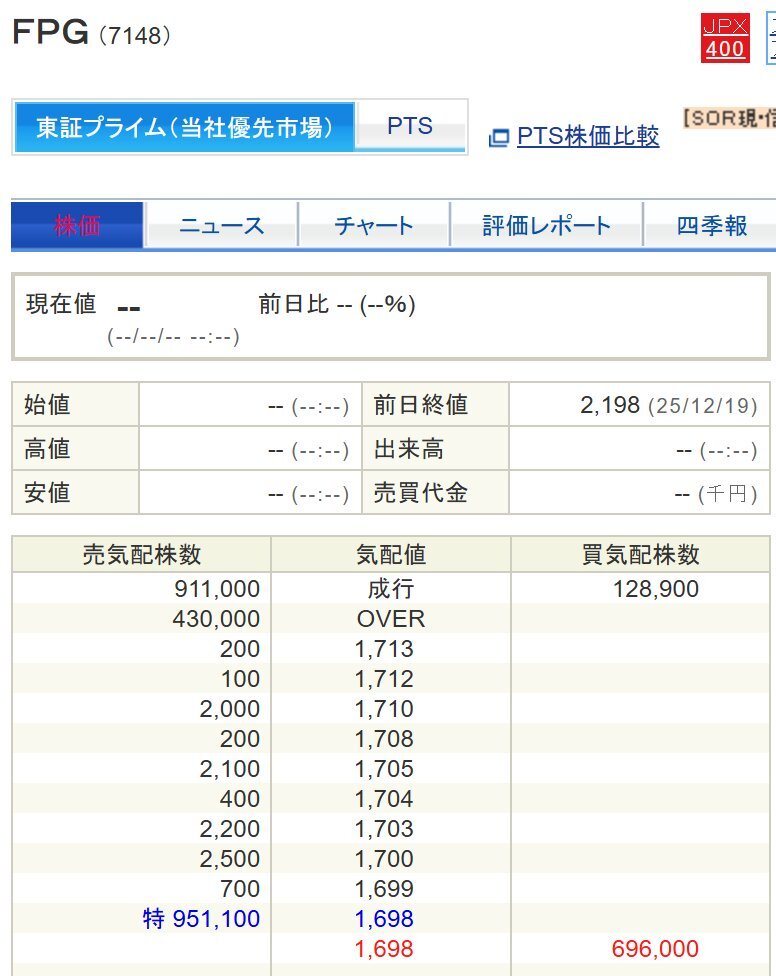This screenshot has height=976, width=776.
Task: Click the 買気配株数 column header
Action: point(640,555)
